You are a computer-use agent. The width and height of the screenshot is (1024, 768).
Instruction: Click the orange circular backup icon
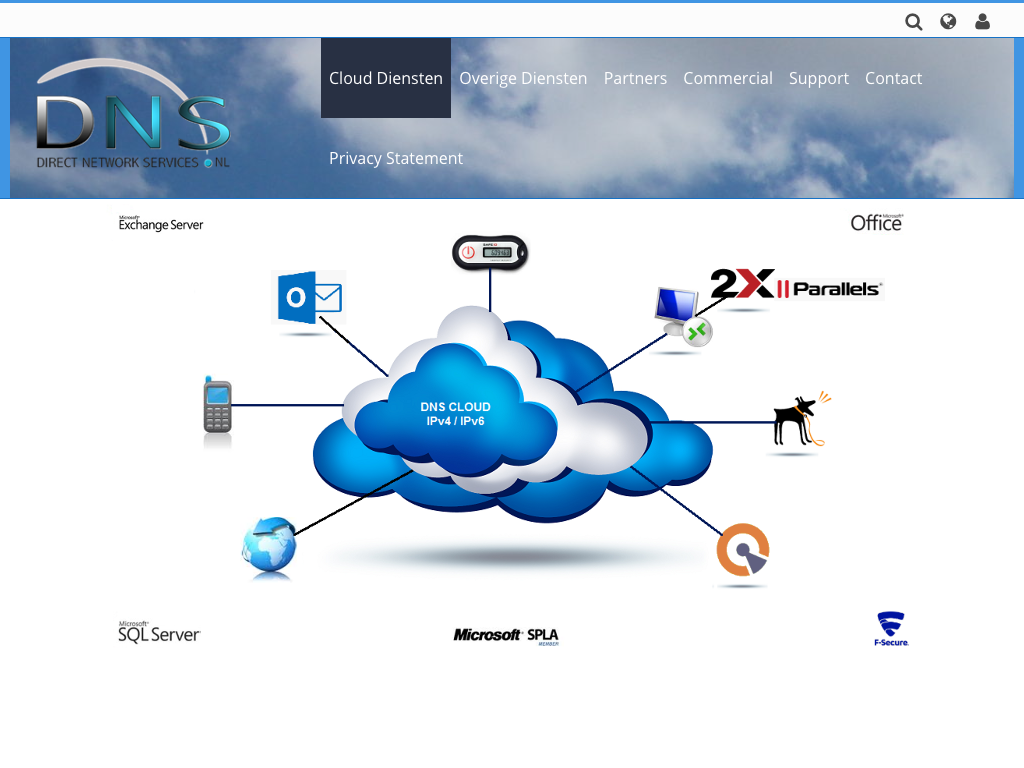click(x=742, y=550)
